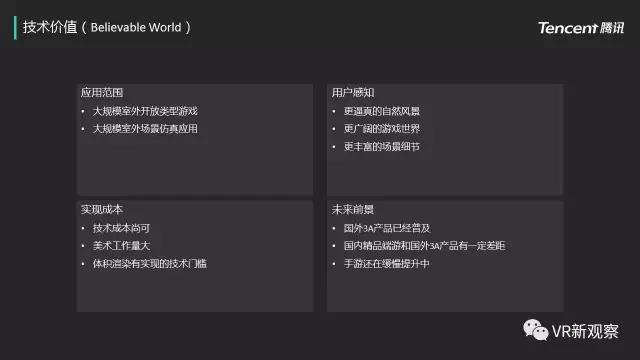Click the bullet 更丰富的场景细节
This screenshot has height=360, width=640.
tap(382, 147)
